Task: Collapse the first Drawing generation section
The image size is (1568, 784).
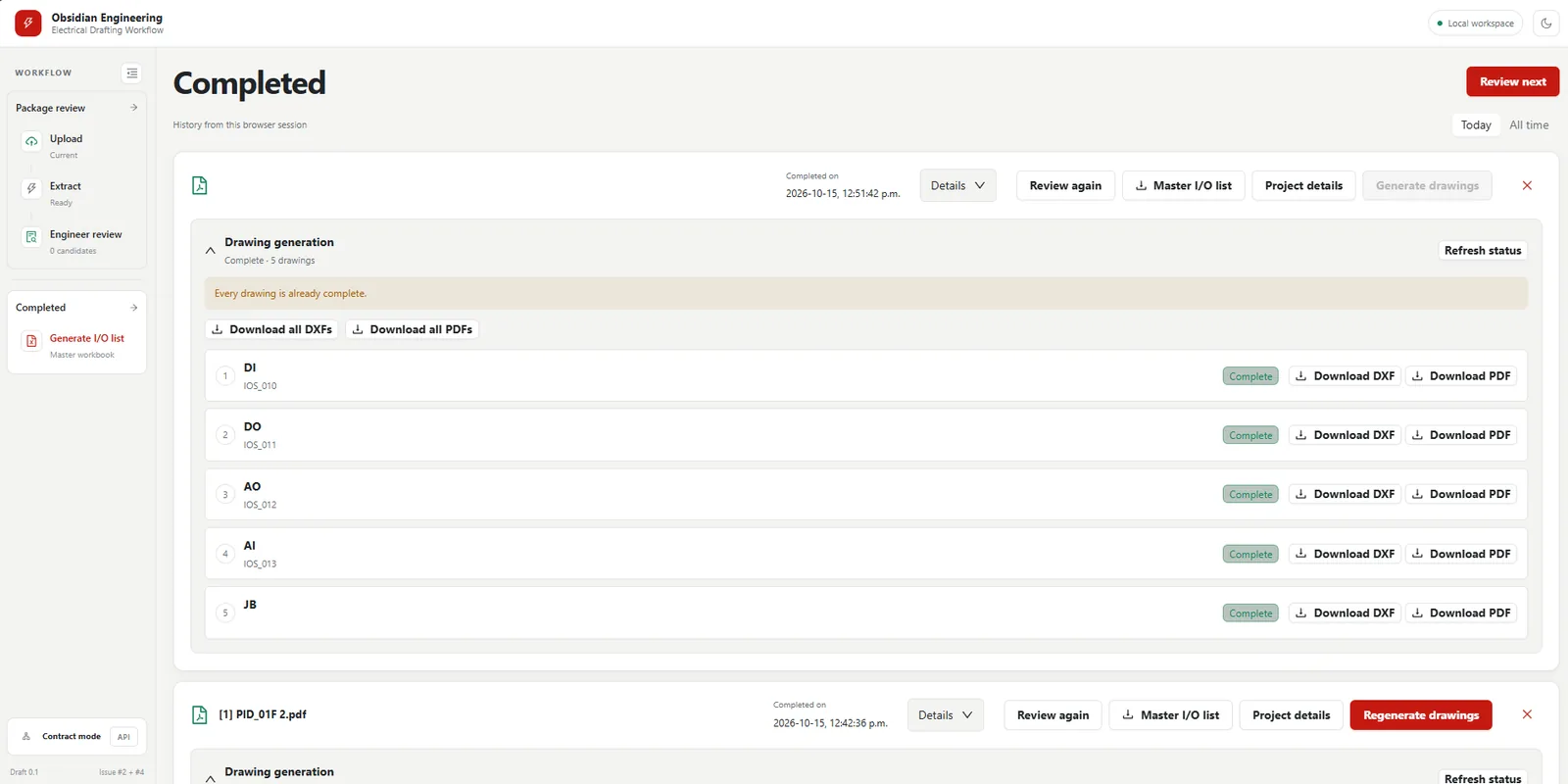Action: [211, 251]
